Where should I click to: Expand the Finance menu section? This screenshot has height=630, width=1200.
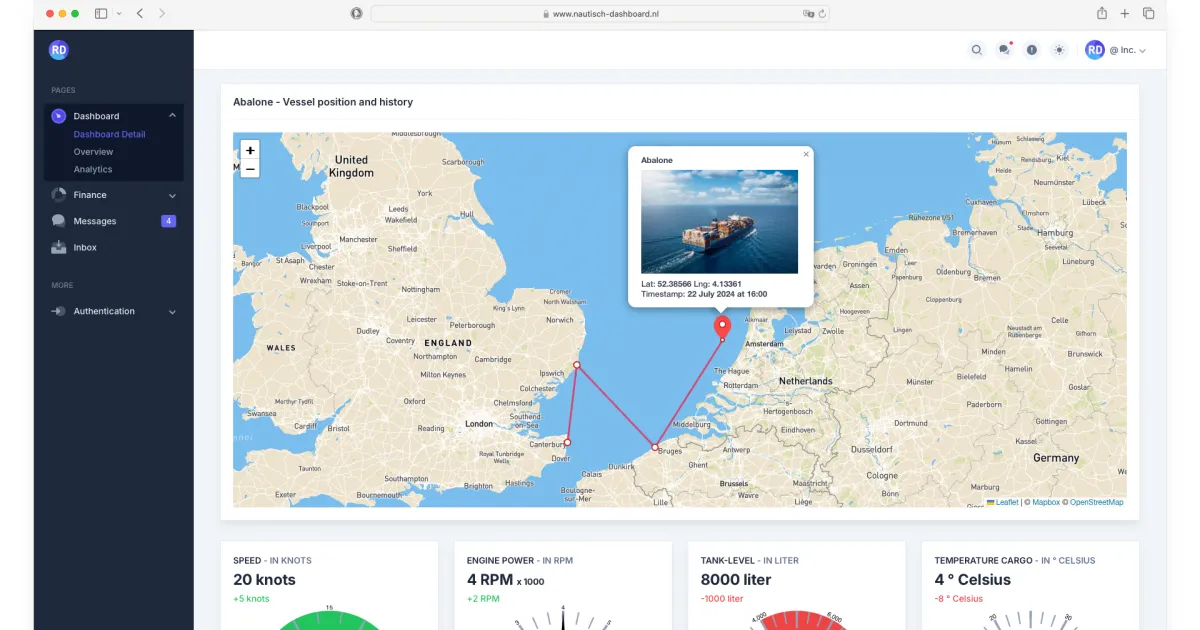tap(171, 194)
